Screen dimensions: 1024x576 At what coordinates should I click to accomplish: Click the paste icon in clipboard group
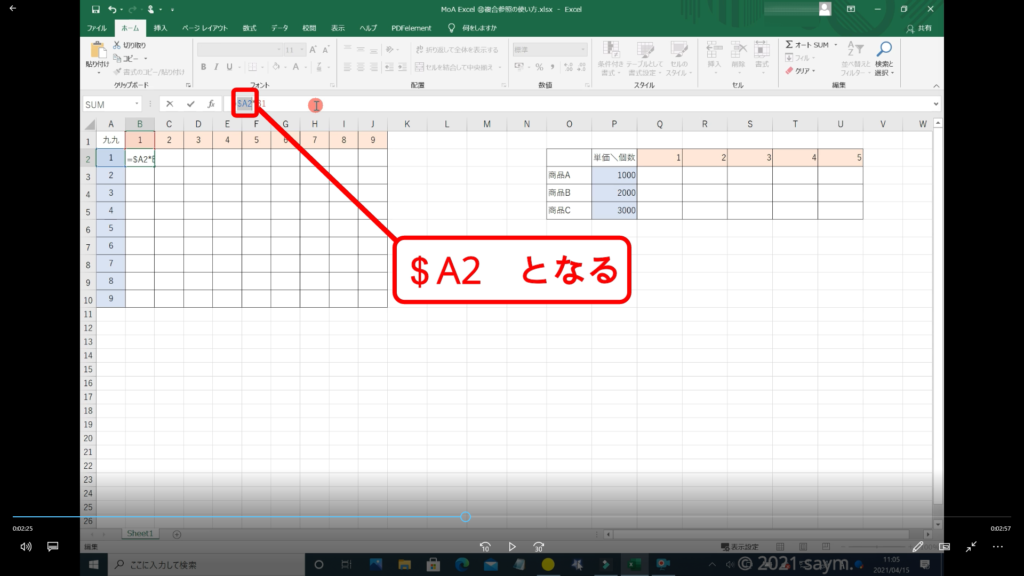coord(98,50)
